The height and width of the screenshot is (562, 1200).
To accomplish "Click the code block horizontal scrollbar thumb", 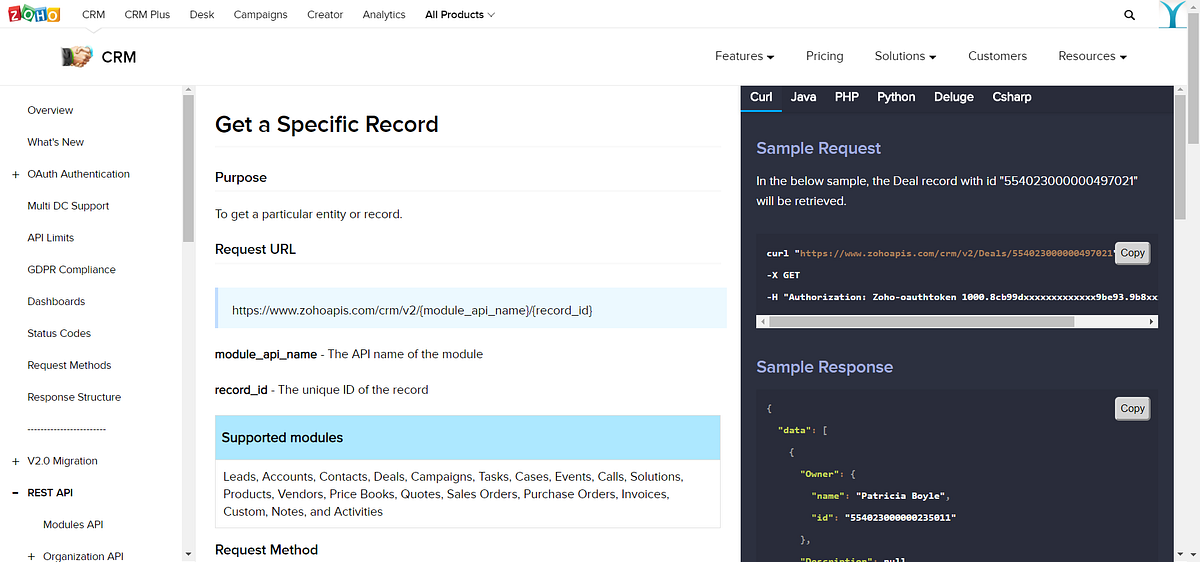I will click(921, 322).
